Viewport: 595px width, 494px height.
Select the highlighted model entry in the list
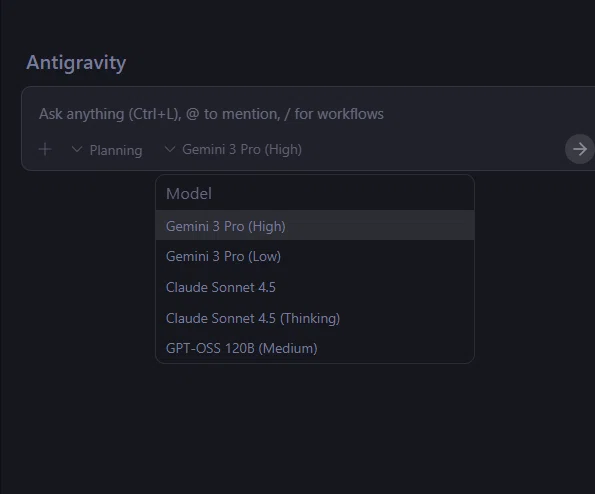315,226
